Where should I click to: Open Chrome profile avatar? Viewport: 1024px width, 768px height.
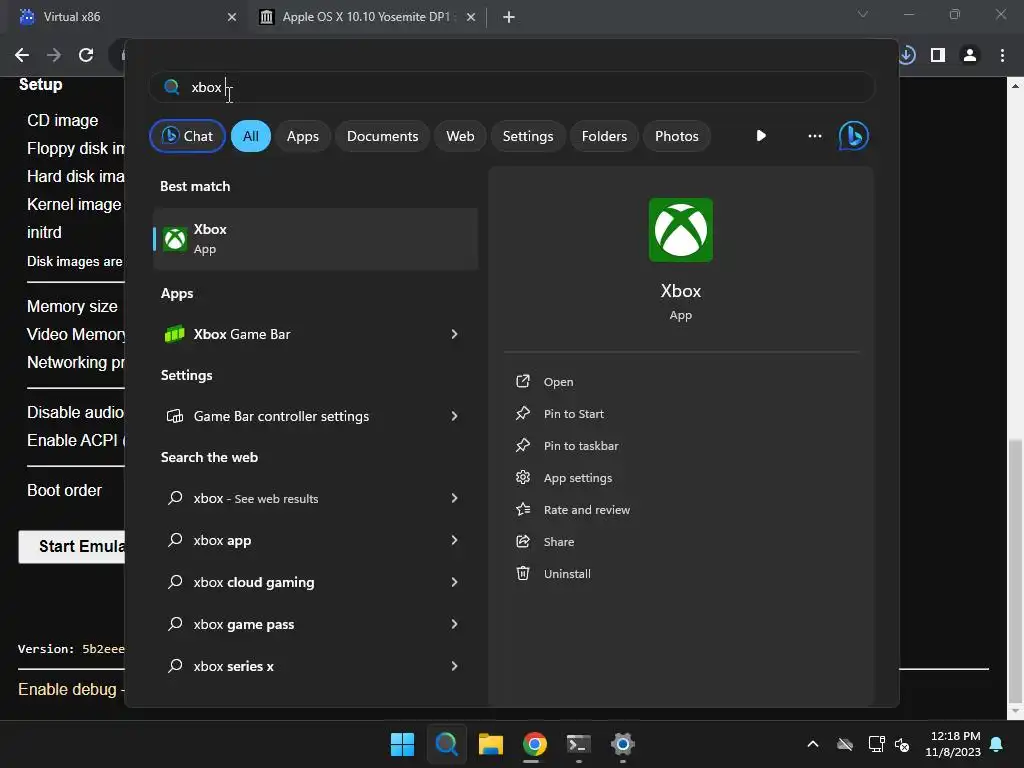click(x=970, y=56)
